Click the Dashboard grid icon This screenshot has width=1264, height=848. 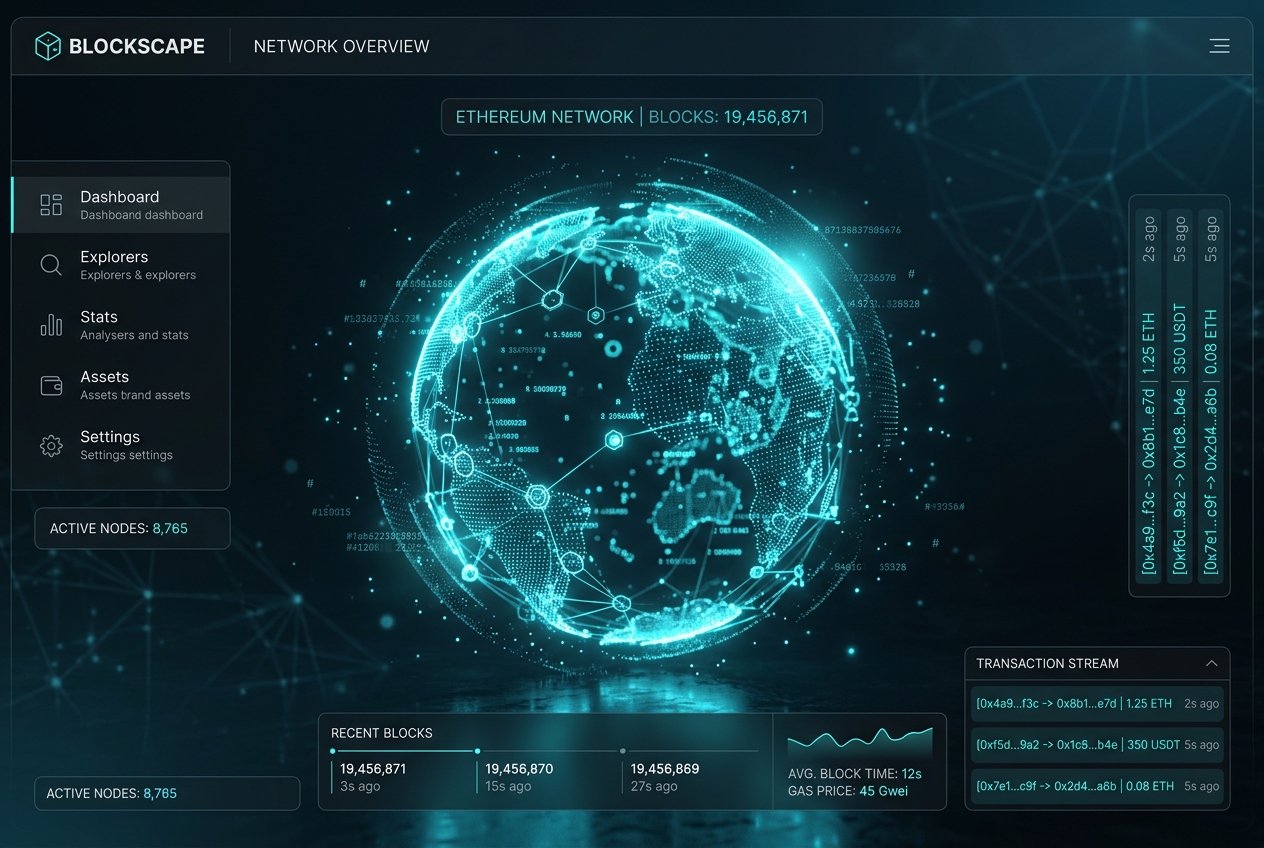51,205
